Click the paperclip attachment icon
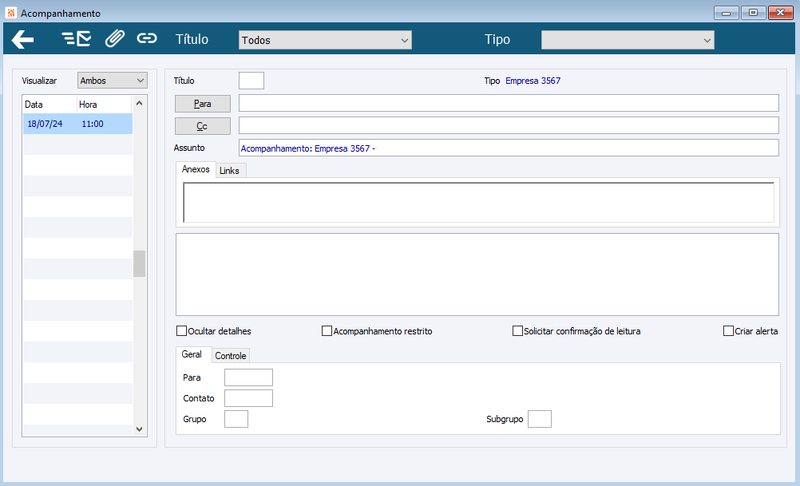 point(115,39)
